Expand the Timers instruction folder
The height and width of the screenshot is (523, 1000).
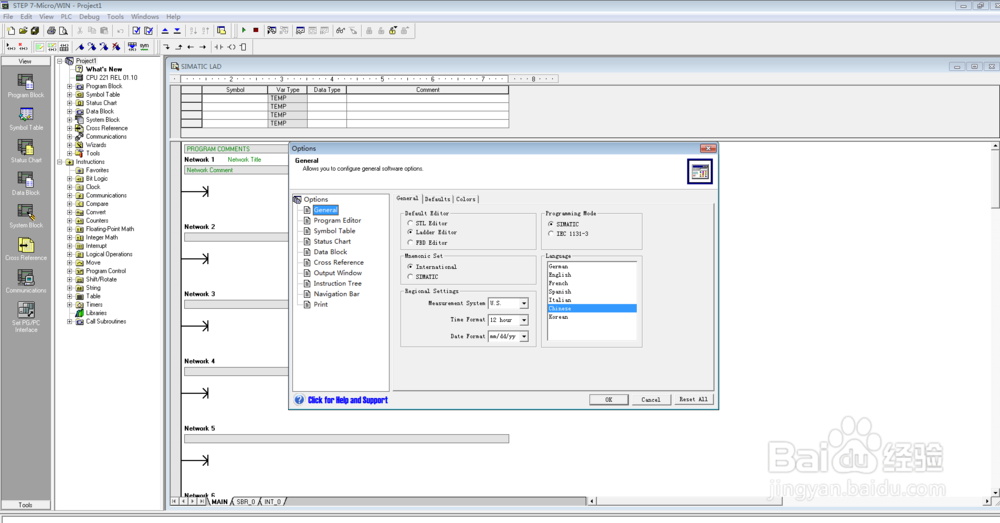click(70, 305)
